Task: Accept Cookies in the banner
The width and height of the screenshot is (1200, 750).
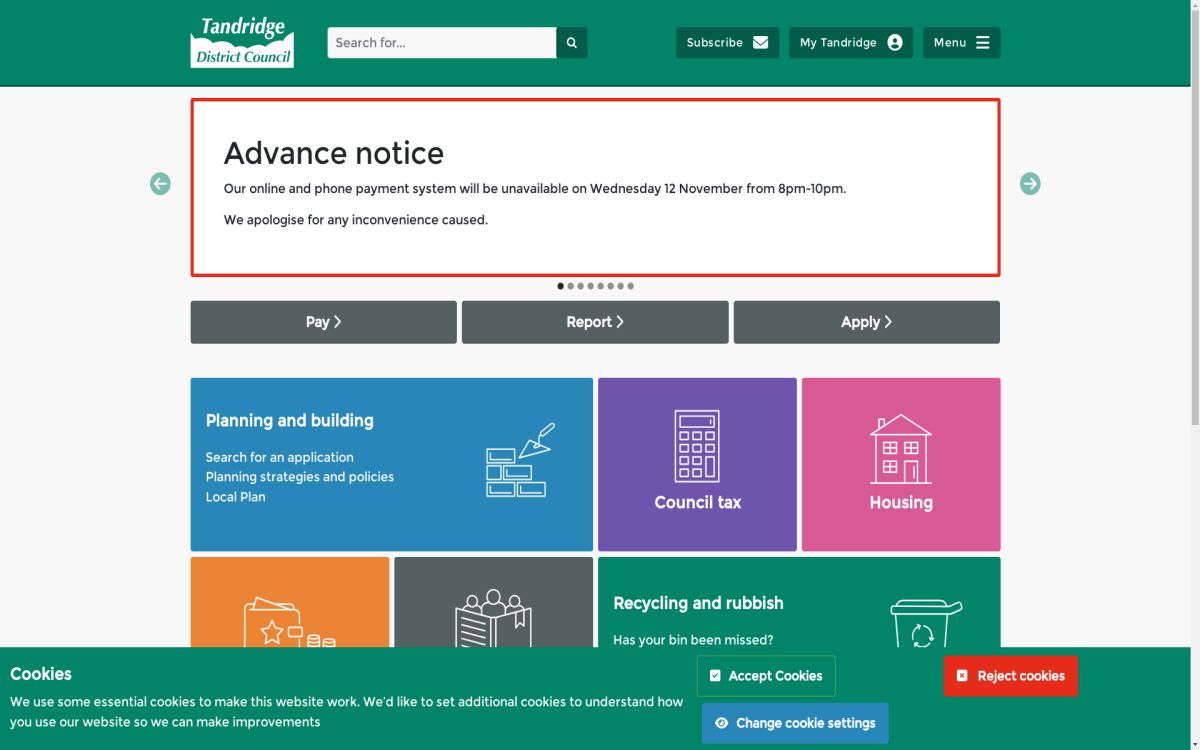Action: (766, 676)
